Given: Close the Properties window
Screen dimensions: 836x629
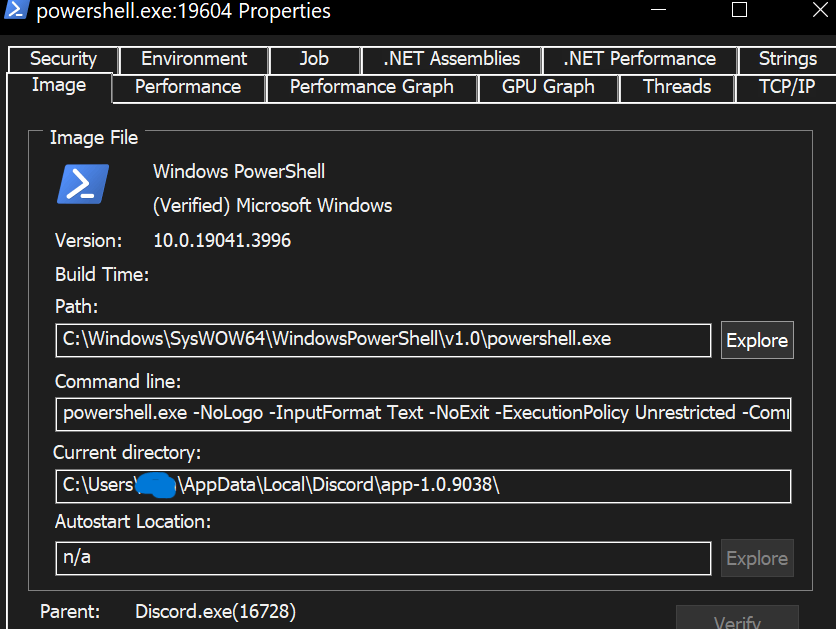Looking at the screenshot, I should (820, 10).
